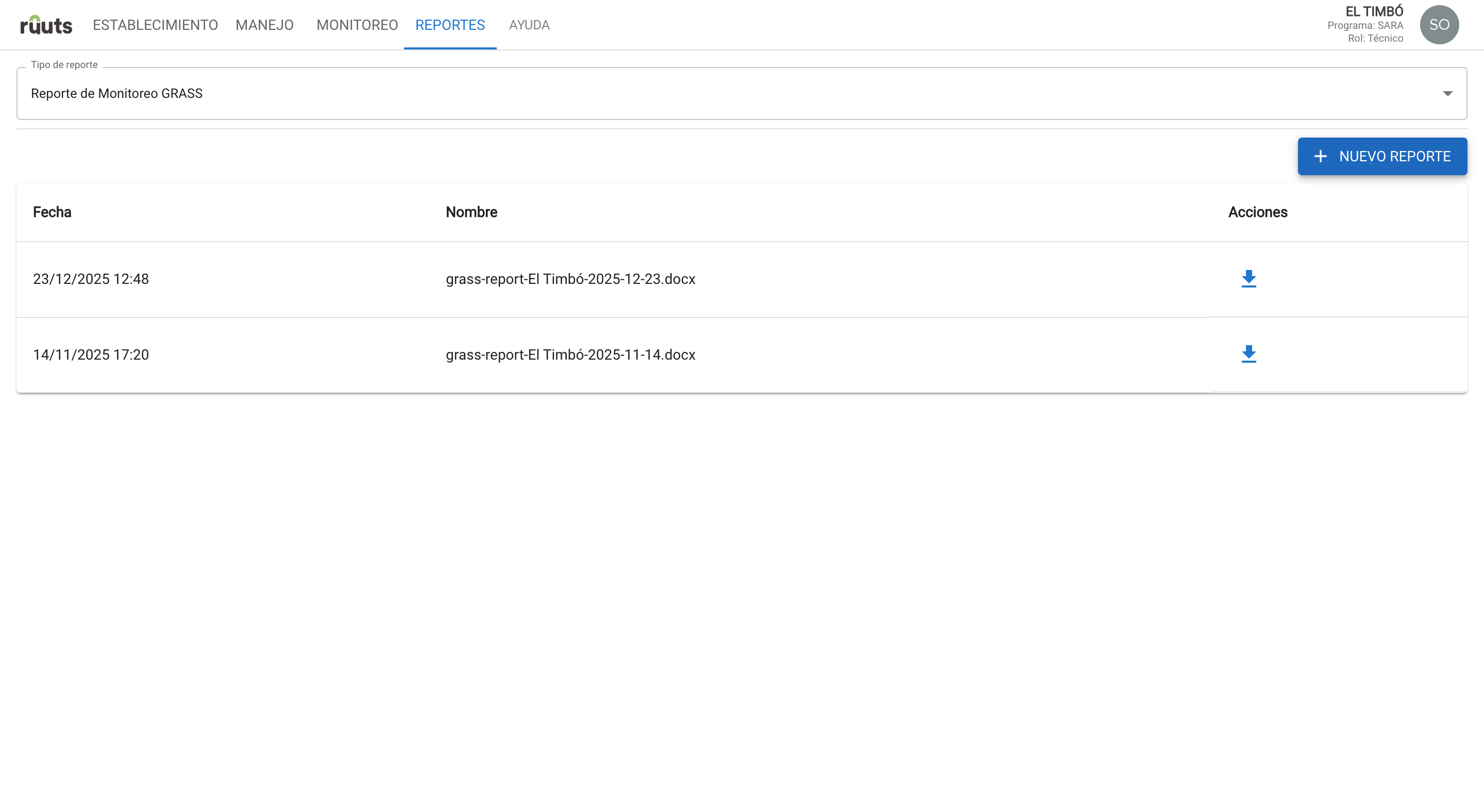Screen dimensions: 1484x812
Task: Click the Acciones column header
Action: [x=1257, y=212]
